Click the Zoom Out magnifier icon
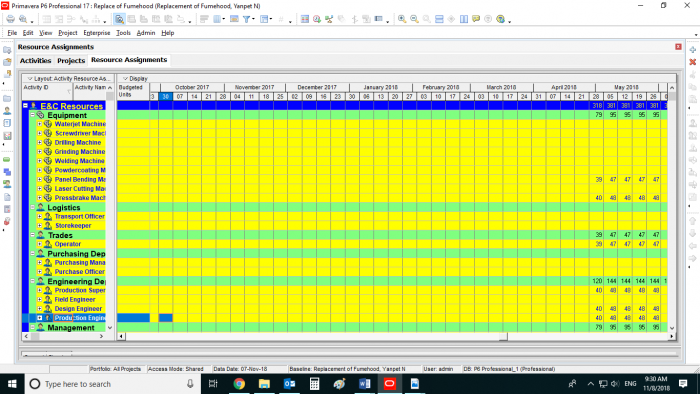This screenshot has width=700, height=394. 414,19
